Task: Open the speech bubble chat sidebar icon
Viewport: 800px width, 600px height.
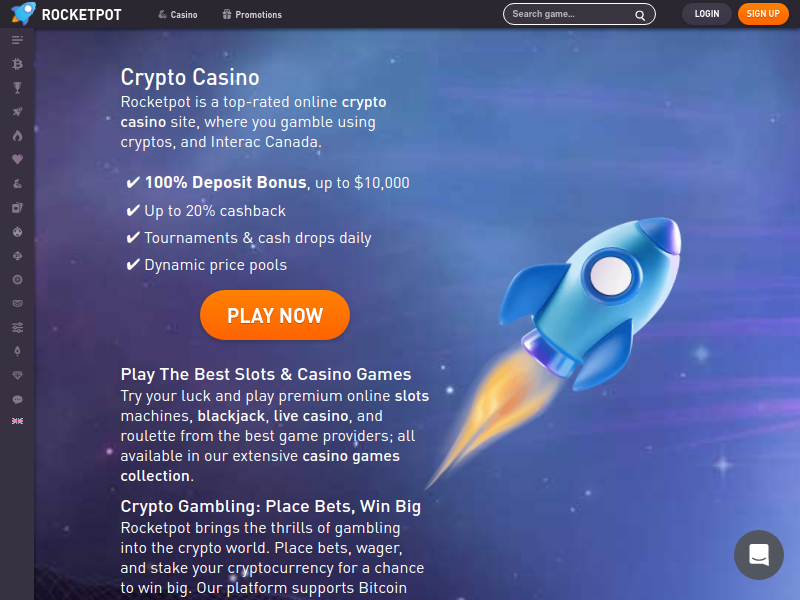Action: (x=17, y=399)
